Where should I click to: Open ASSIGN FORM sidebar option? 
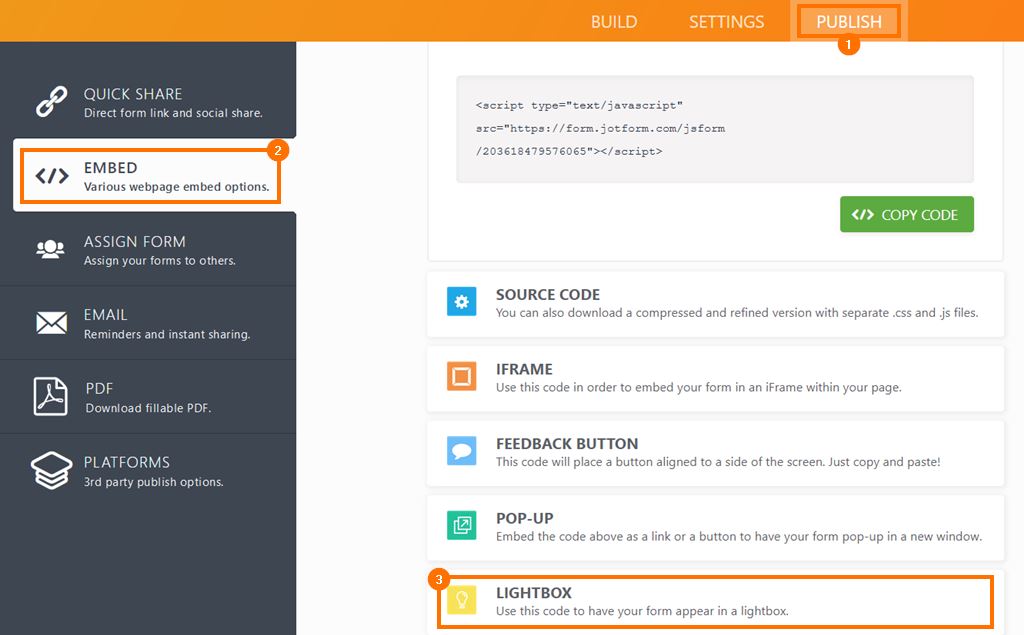(x=148, y=250)
